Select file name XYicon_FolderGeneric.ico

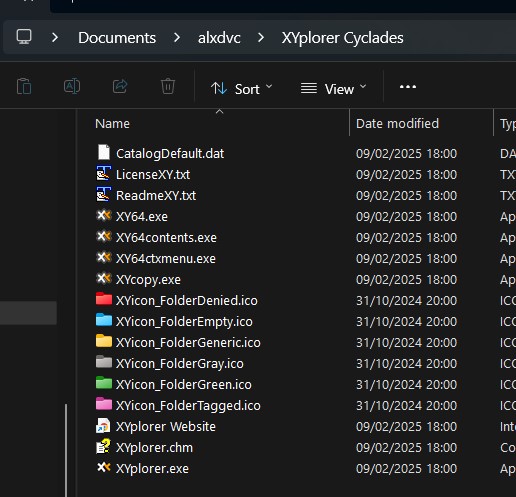coord(188,343)
